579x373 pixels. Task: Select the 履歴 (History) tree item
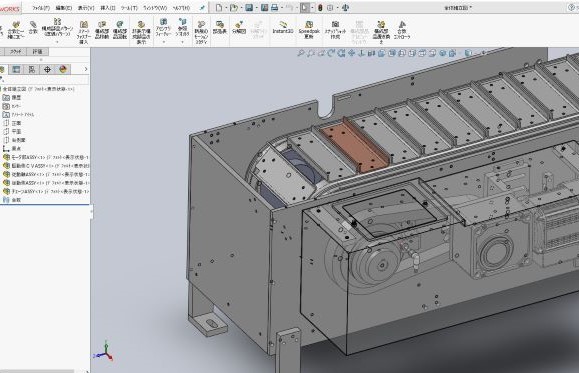click(11, 97)
